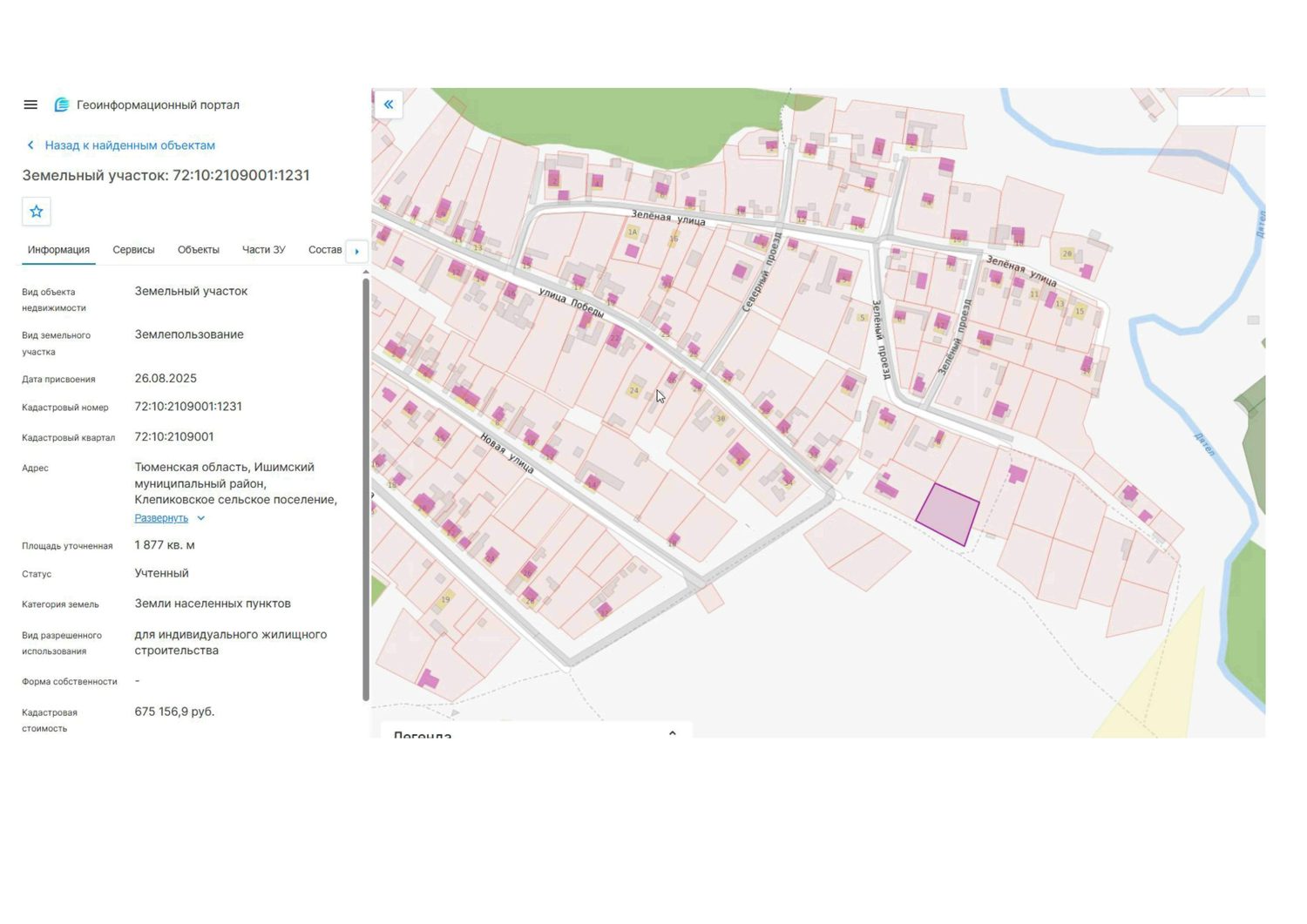Go to the Объекты tab

point(199,250)
